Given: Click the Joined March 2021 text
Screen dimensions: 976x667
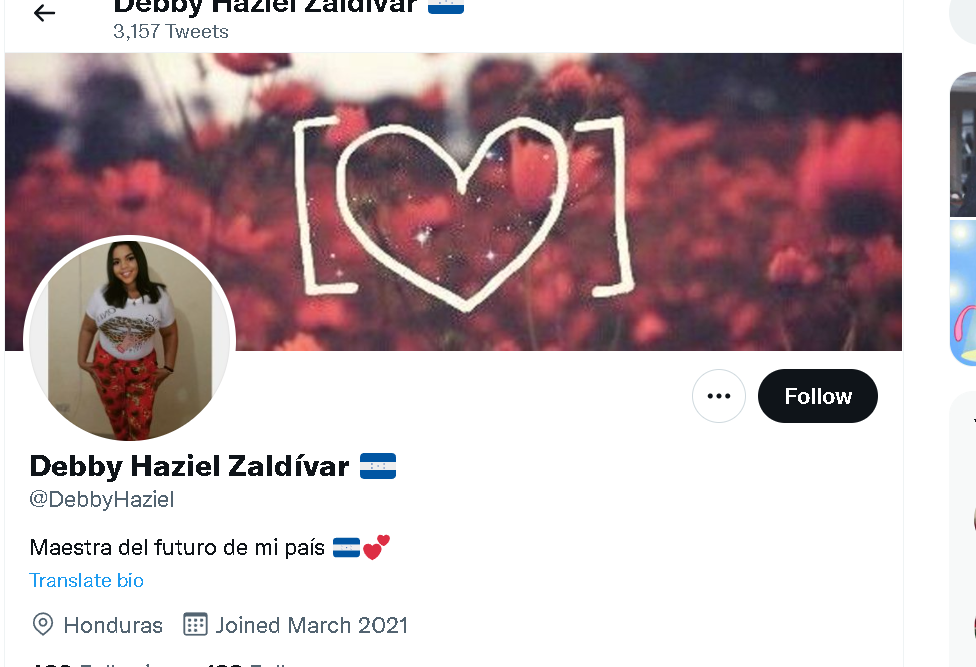Looking at the screenshot, I should click(312, 625).
